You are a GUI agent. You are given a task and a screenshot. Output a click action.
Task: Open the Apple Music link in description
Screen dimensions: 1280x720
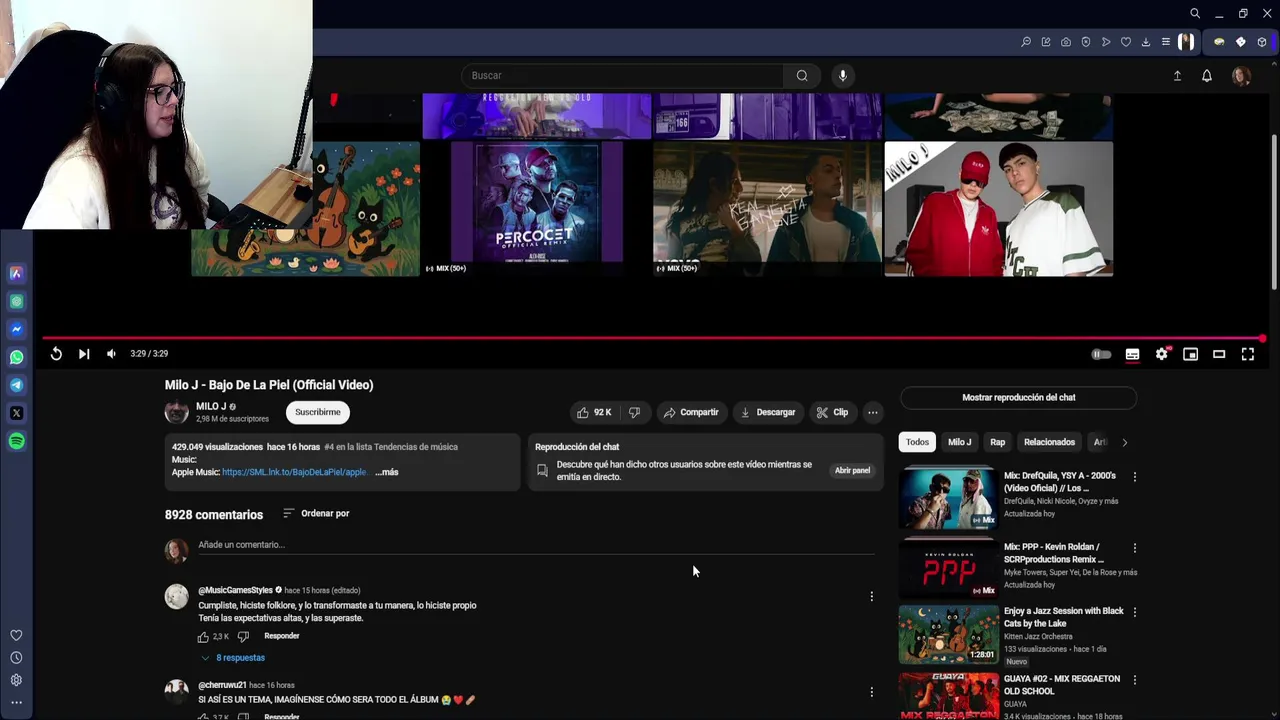294,472
